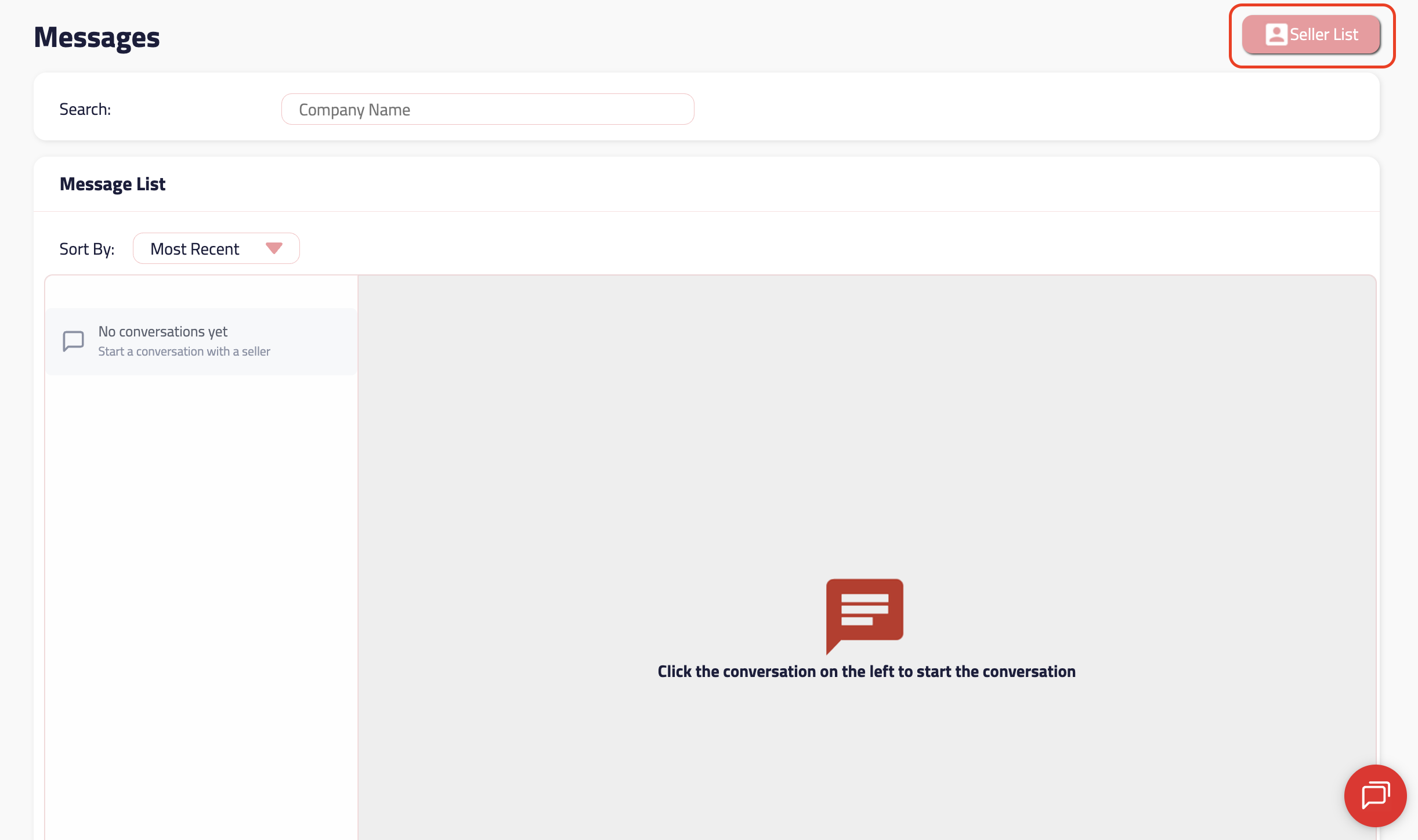This screenshot has width=1418, height=840.
Task: Select the No conversations yet entry
Action: click(x=201, y=342)
